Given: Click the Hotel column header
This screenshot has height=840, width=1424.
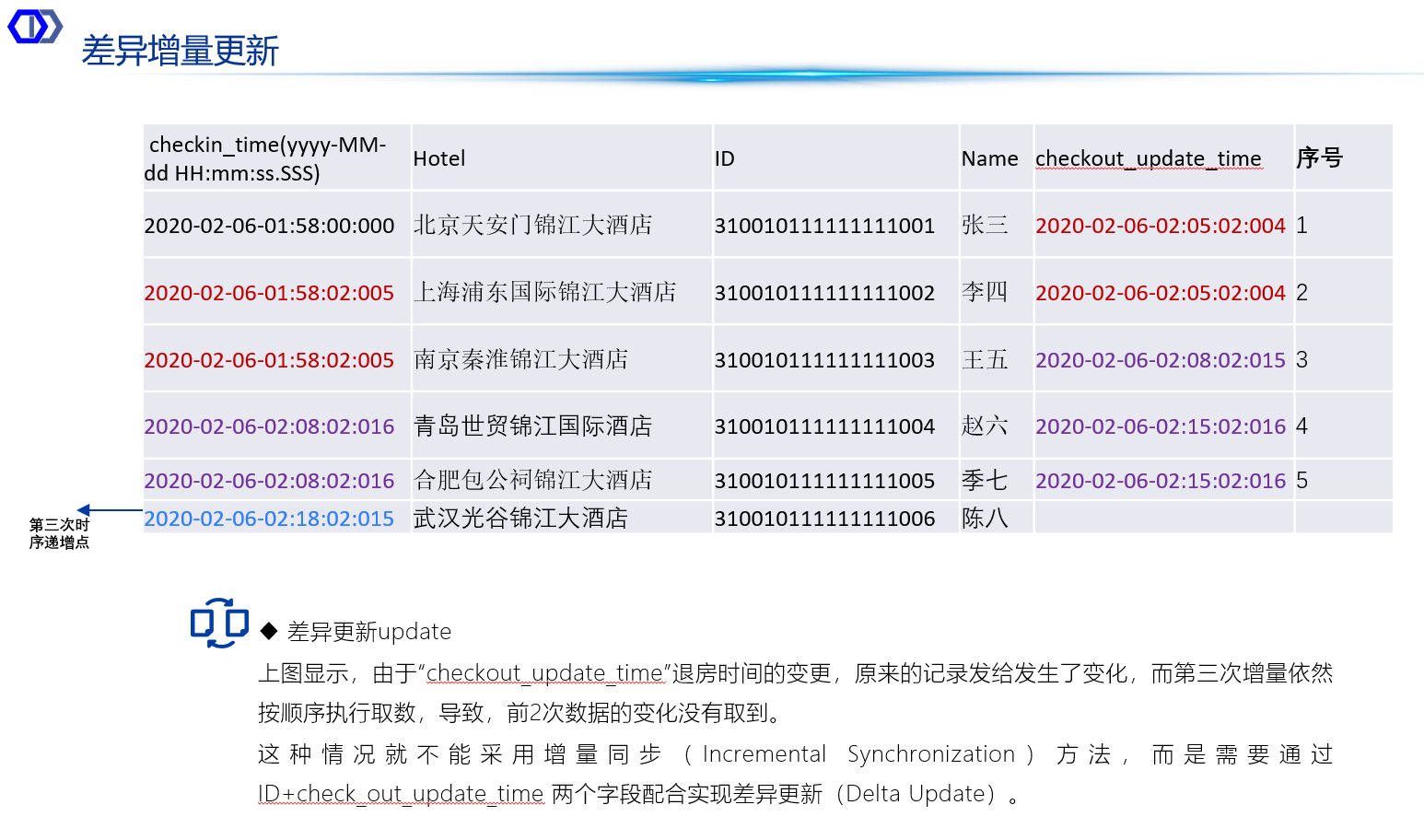Looking at the screenshot, I should [439, 158].
